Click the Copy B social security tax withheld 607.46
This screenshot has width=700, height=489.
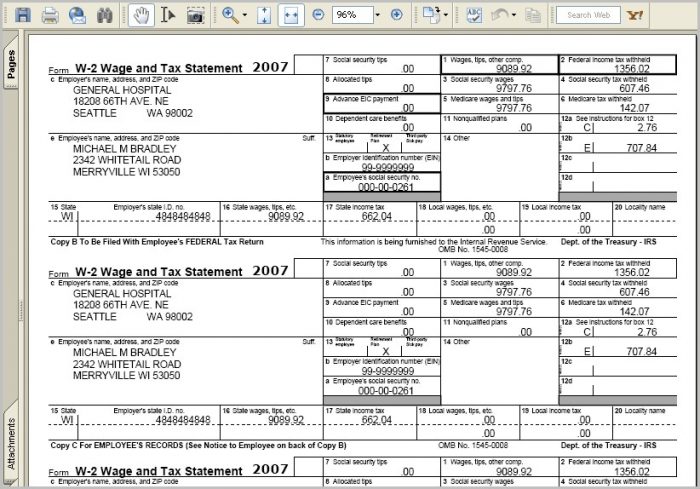[634, 88]
